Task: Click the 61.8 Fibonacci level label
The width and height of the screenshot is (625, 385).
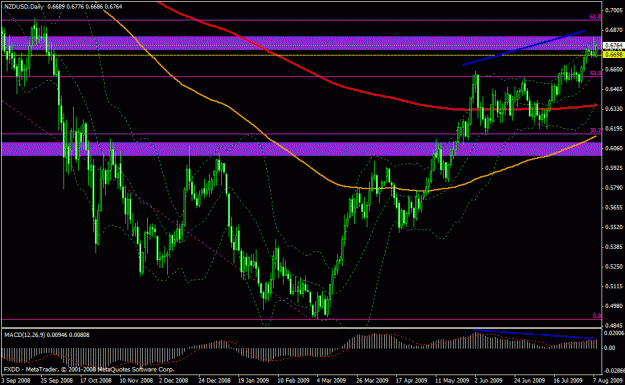Action: (596, 17)
